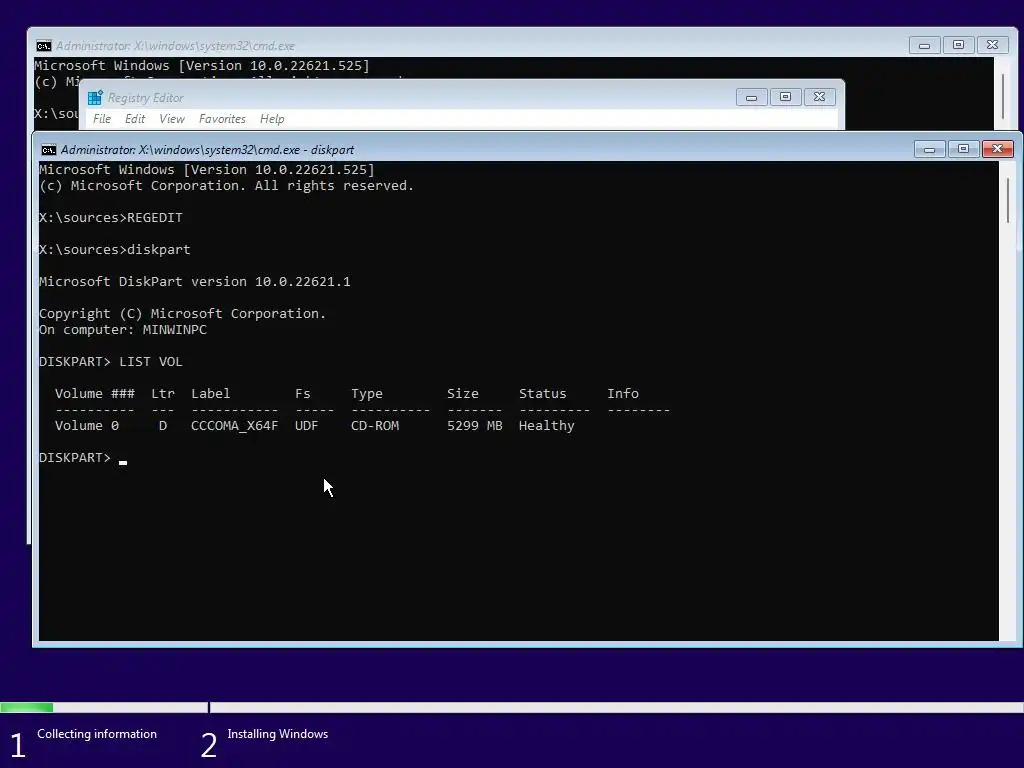
Task: Click the 'Collecting information' step label
Action: [x=97, y=734]
